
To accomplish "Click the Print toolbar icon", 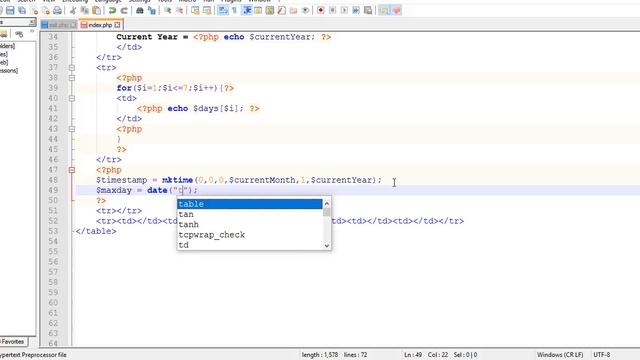I will click(58, 10).
